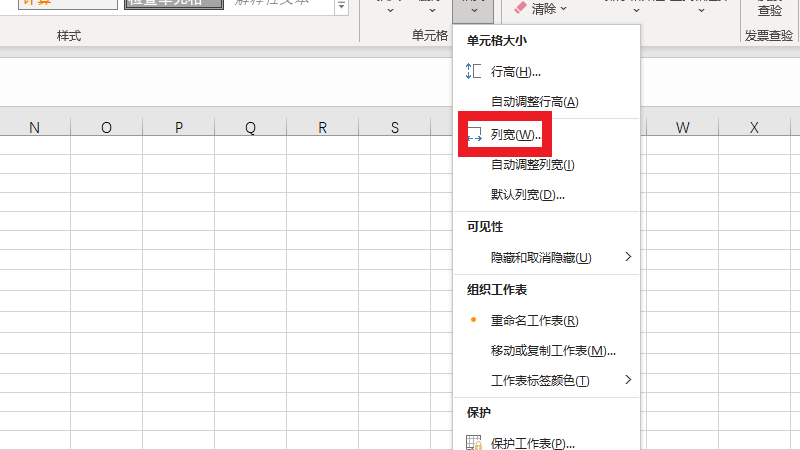Expand the cell styles gallery arrow
This screenshot has width=800, height=450.
tap(342, 8)
